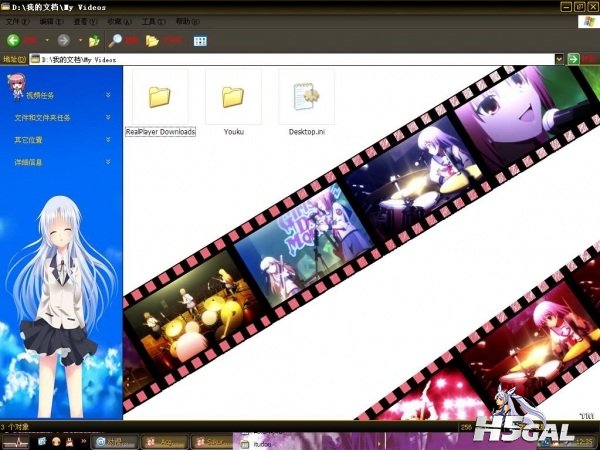The width and height of the screenshot is (600, 450).
Task: Expand the 其它位置 sidebar section
Action: 108,140
